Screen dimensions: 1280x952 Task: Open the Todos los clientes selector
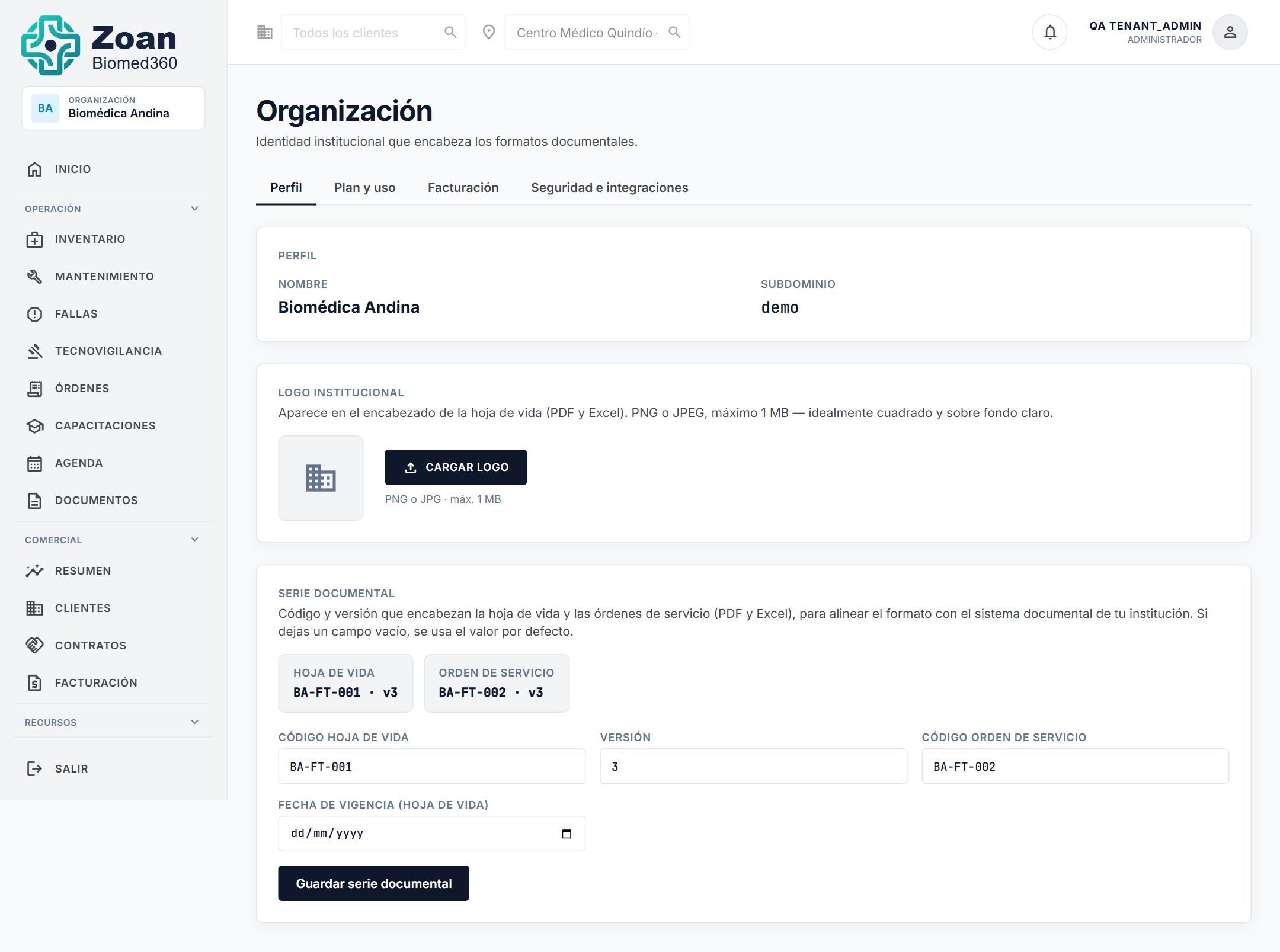(373, 32)
